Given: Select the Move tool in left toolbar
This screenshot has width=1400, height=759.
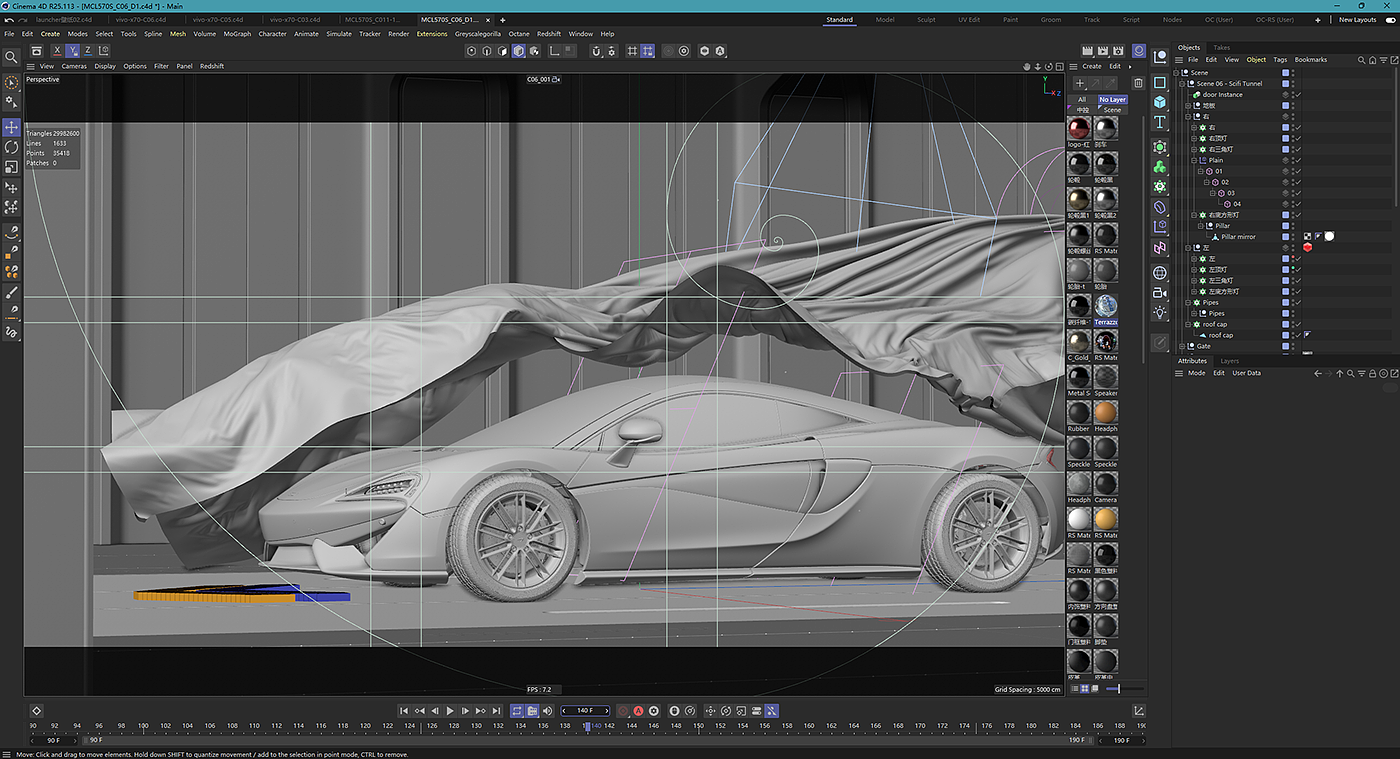Looking at the screenshot, I should 11,128.
